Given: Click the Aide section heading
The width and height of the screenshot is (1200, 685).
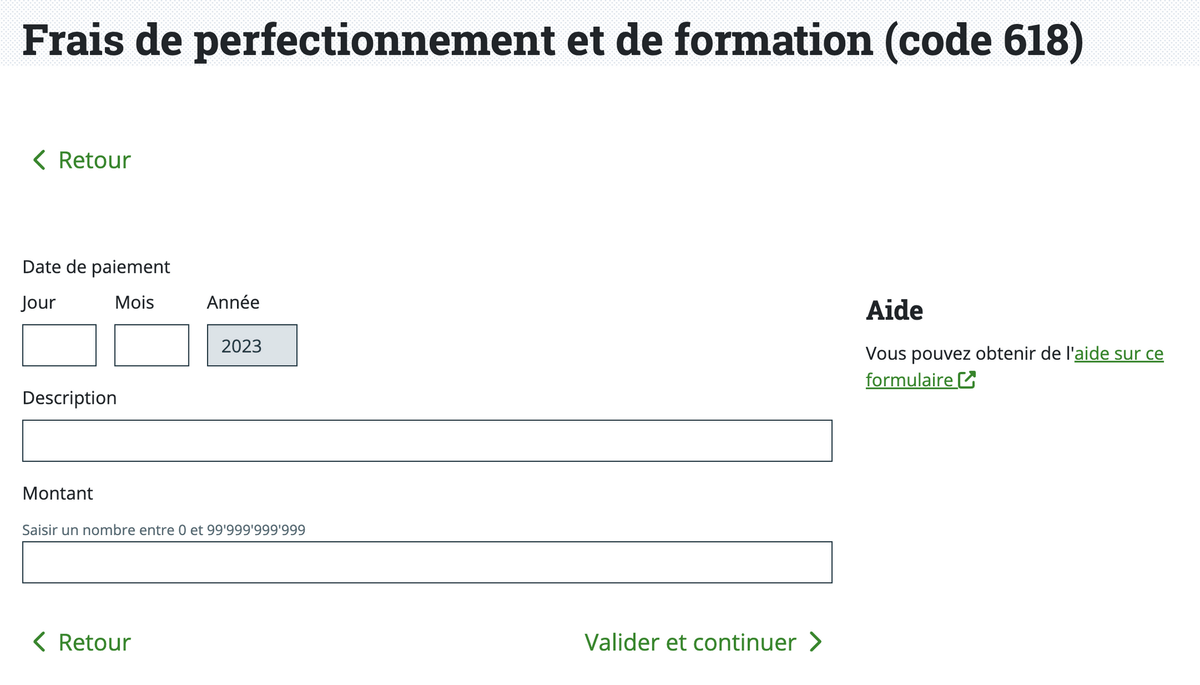Looking at the screenshot, I should [x=893, y=310].
